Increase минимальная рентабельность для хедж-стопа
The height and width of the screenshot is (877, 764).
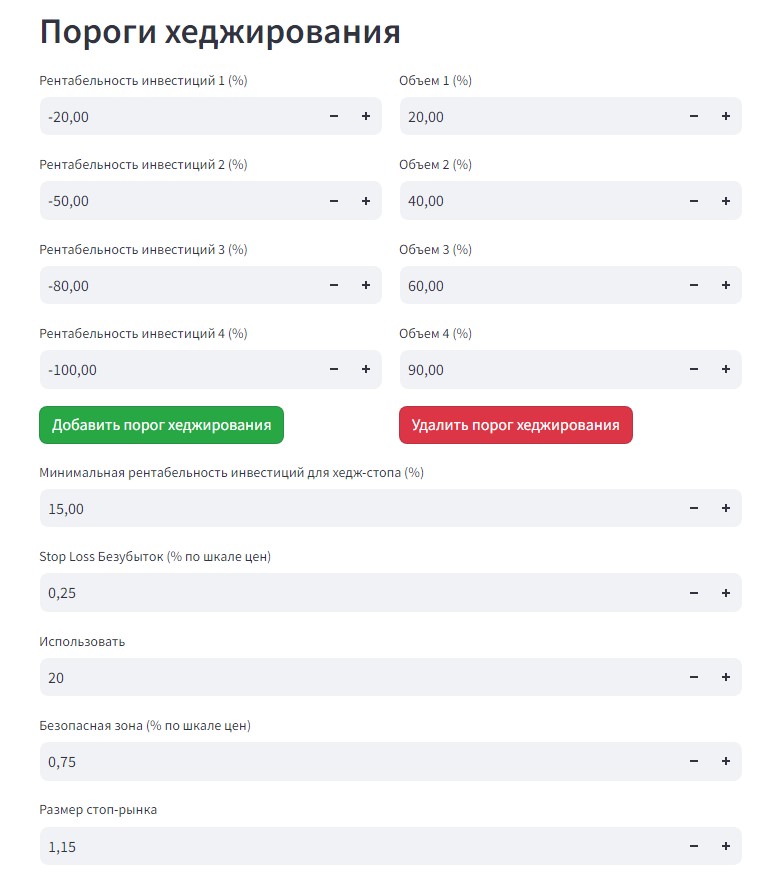point(725,508)
